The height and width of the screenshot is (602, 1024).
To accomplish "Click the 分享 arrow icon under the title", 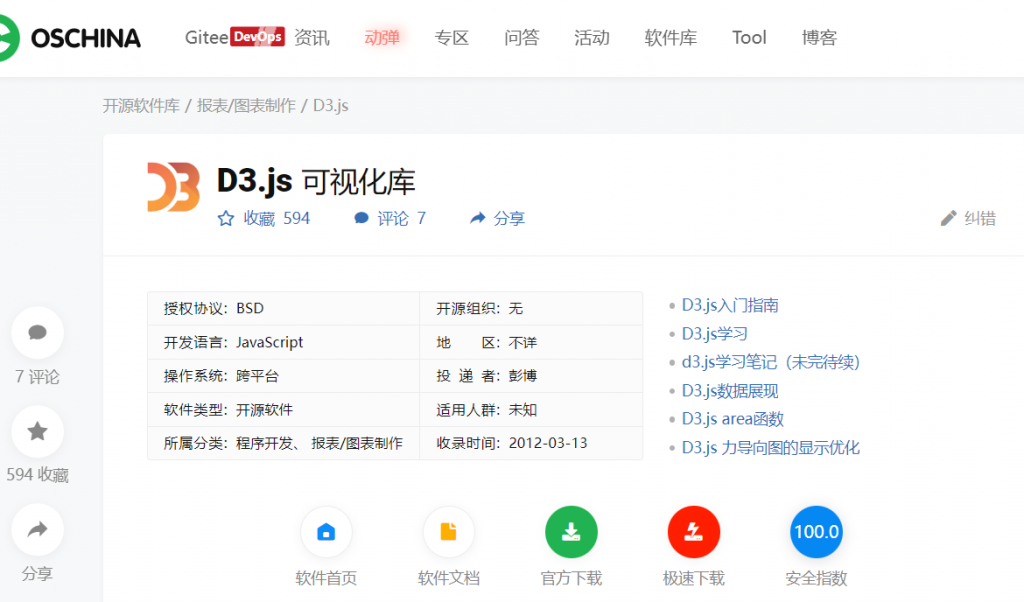I will point(477,218).
